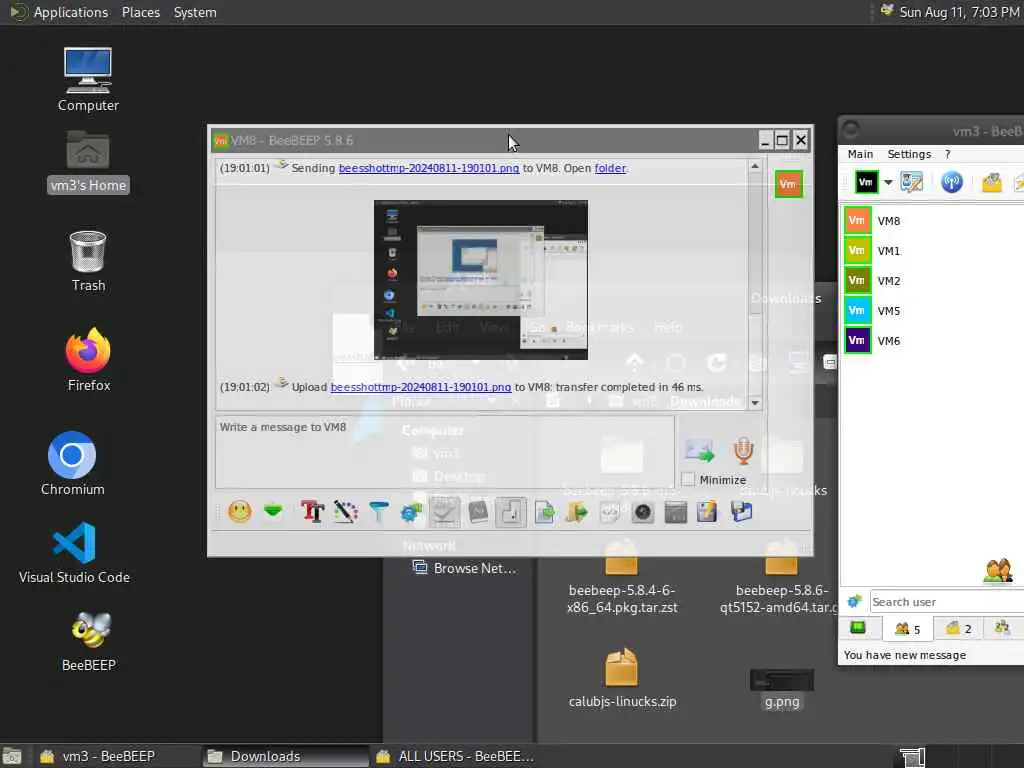The height and width of the screenshot is (768, 1024).
Task: Click the send folder icon with green arrow
Action: pyautogui.click(x=577, y=511)
